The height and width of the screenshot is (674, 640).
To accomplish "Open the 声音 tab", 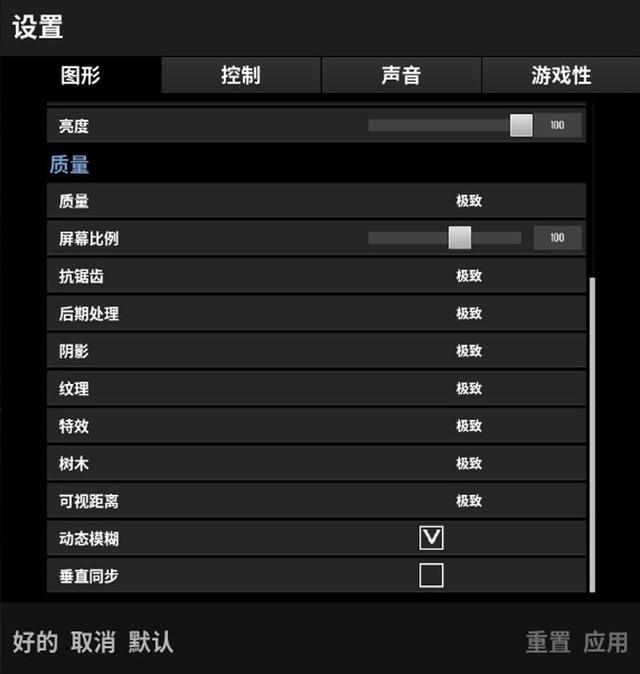I will (x=401, y=75).
